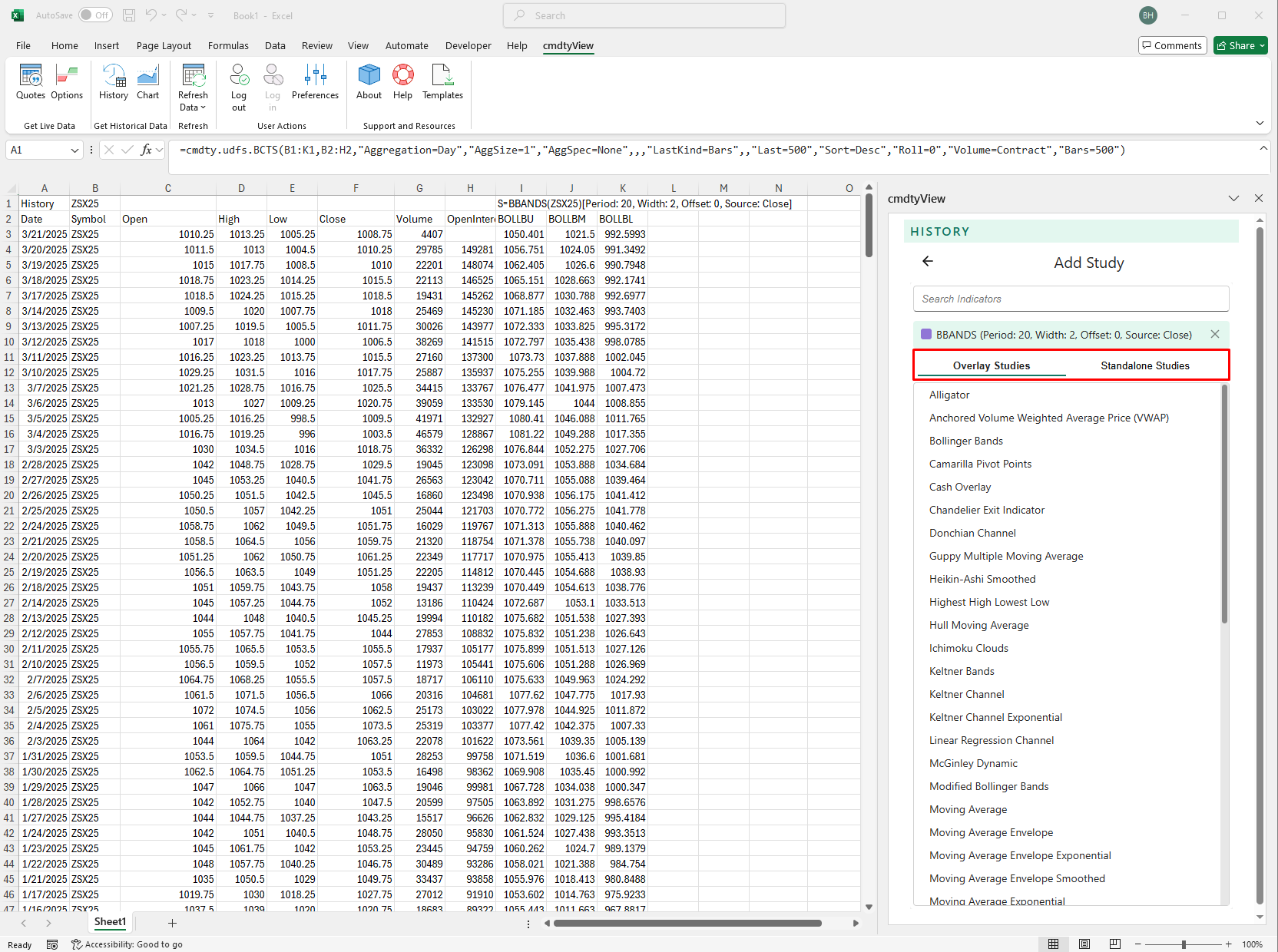Select the Sheet1 tab
1278x952 pixels.
[110, 922]
